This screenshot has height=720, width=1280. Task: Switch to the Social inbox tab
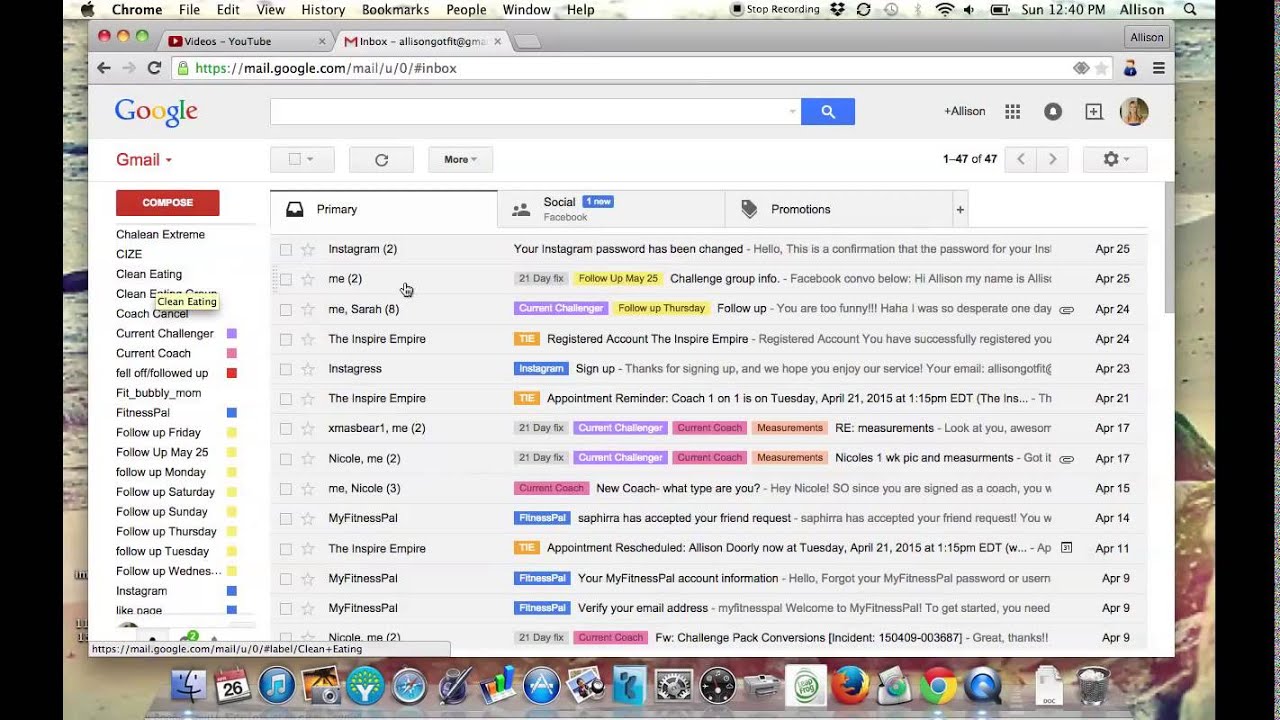(611, 209)
